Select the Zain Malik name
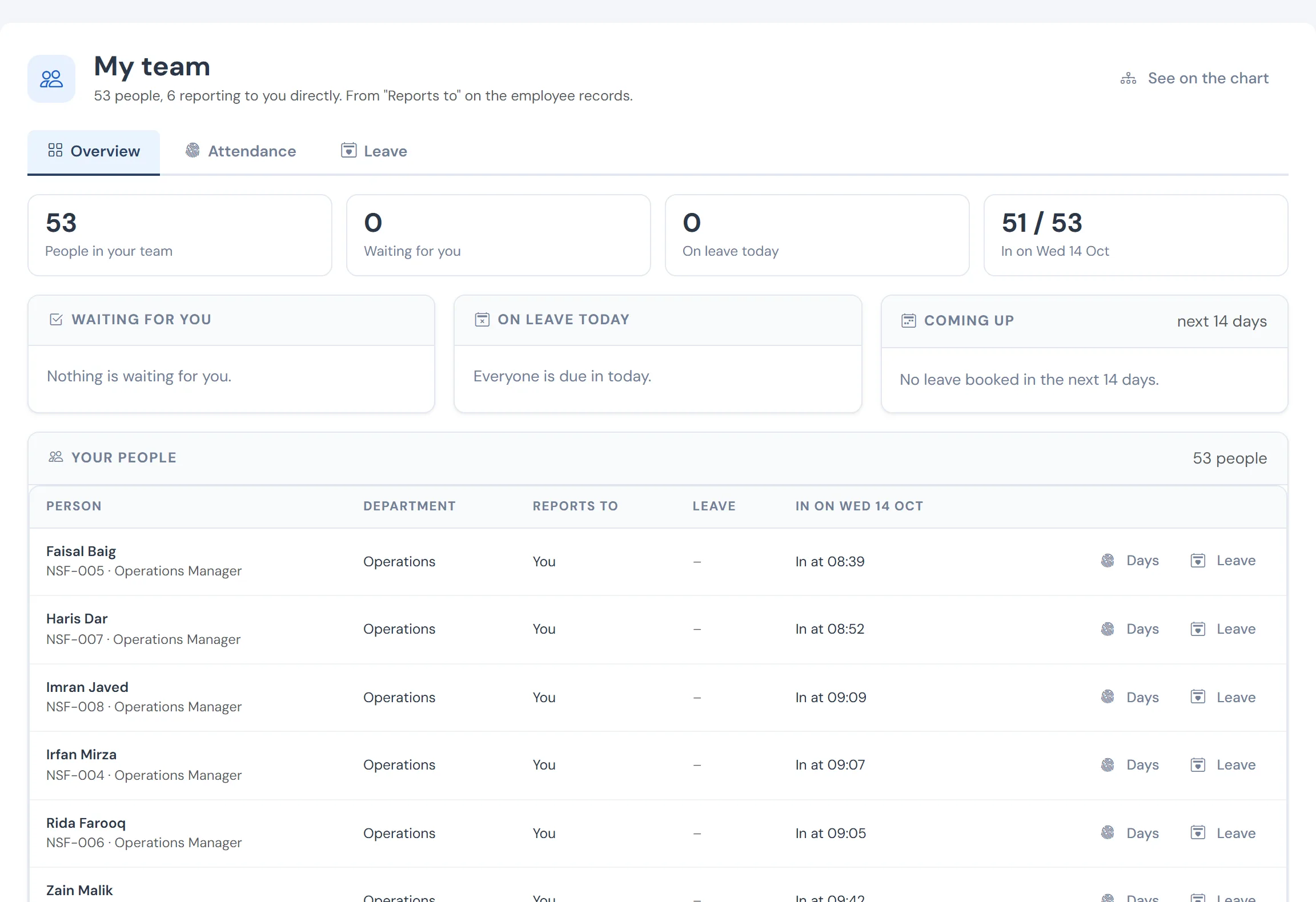Image resolution: width=1316 pixels, height=902 pixels. (x=79, y=891)
